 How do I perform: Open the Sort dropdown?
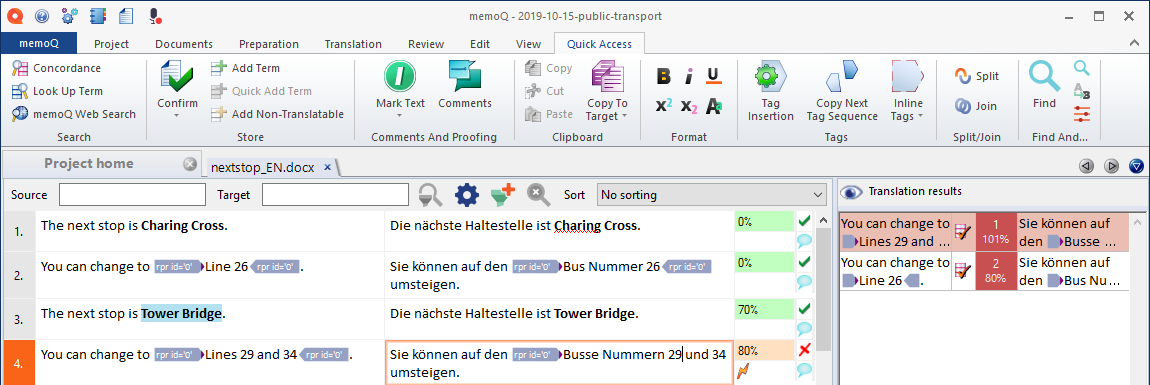(x=711, y=195)
